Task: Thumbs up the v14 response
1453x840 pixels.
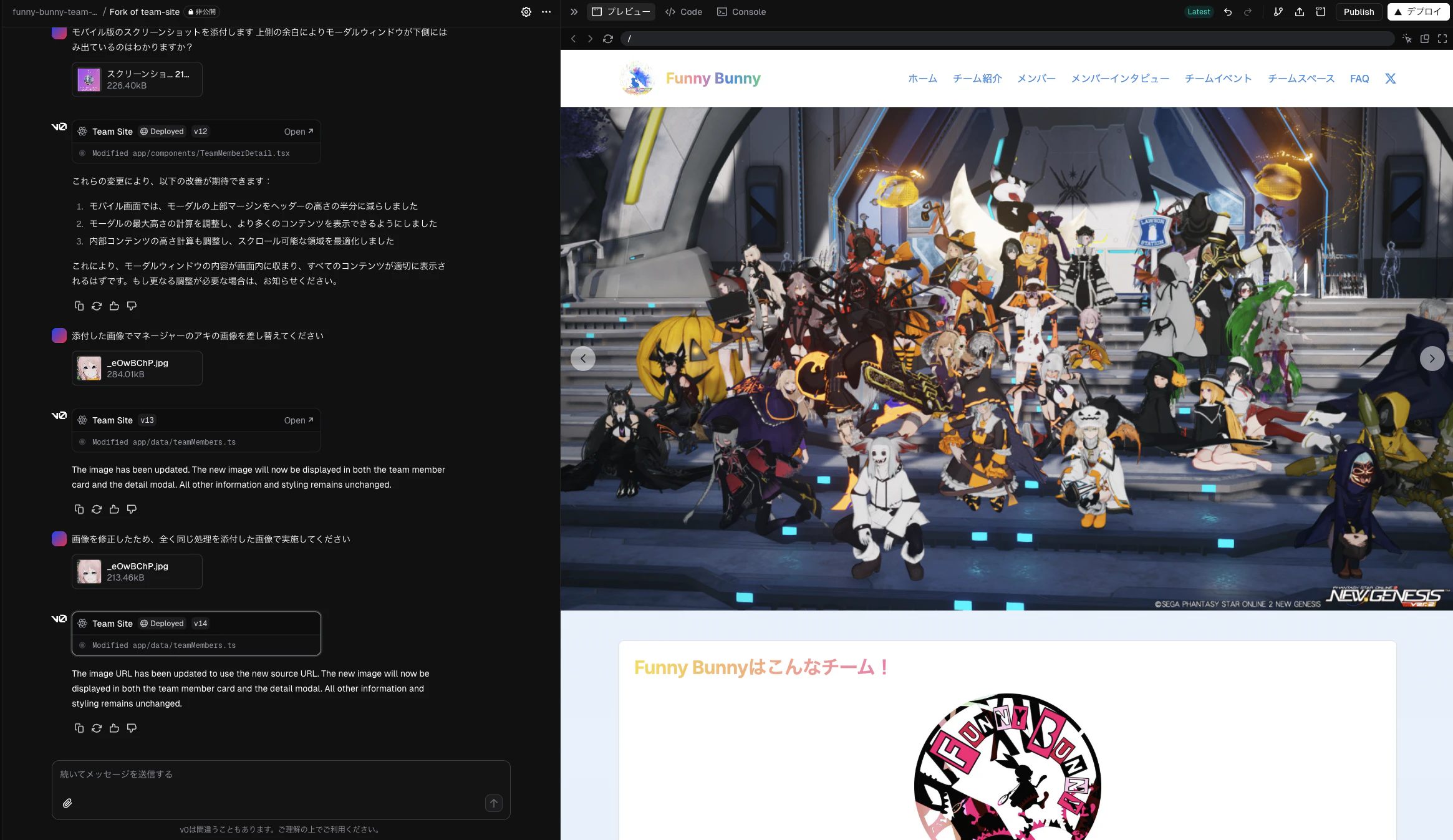Action: tap(114, 728)
